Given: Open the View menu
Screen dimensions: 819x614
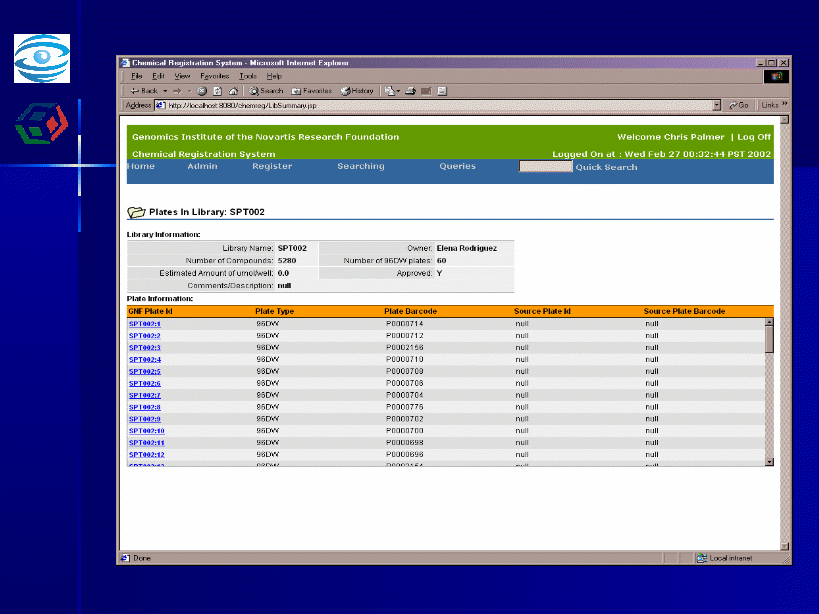Looking at the screenshot, I should (x=182, y=76).
